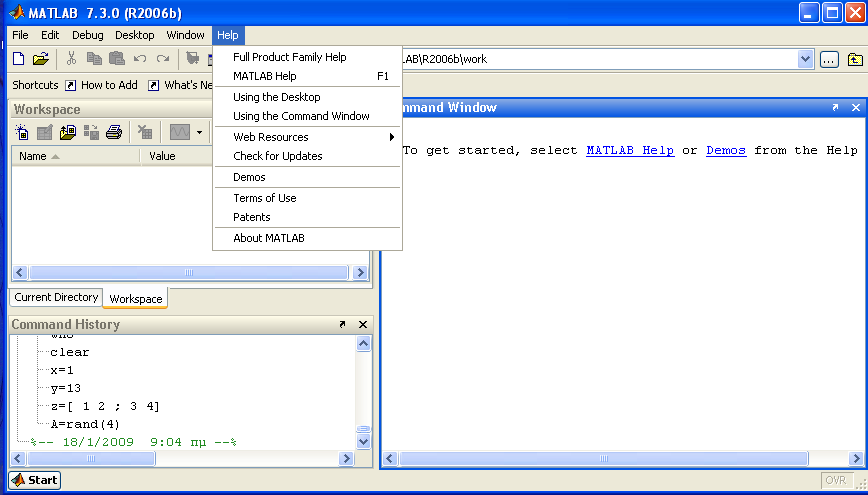The width and height of the screenshot is (868, 495).
Task: Open the Edit menu
Action: click(x=50, y=35)
